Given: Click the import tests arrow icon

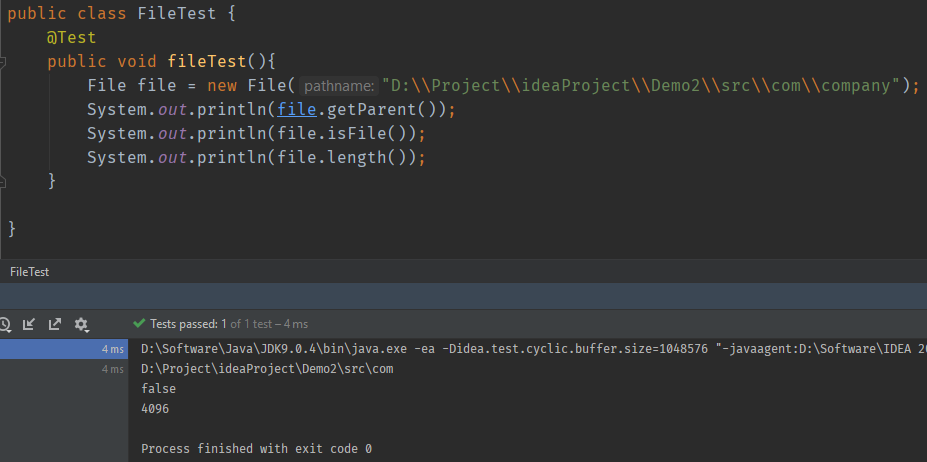Looking at the screenshot, I should click(x=28, y=324).
